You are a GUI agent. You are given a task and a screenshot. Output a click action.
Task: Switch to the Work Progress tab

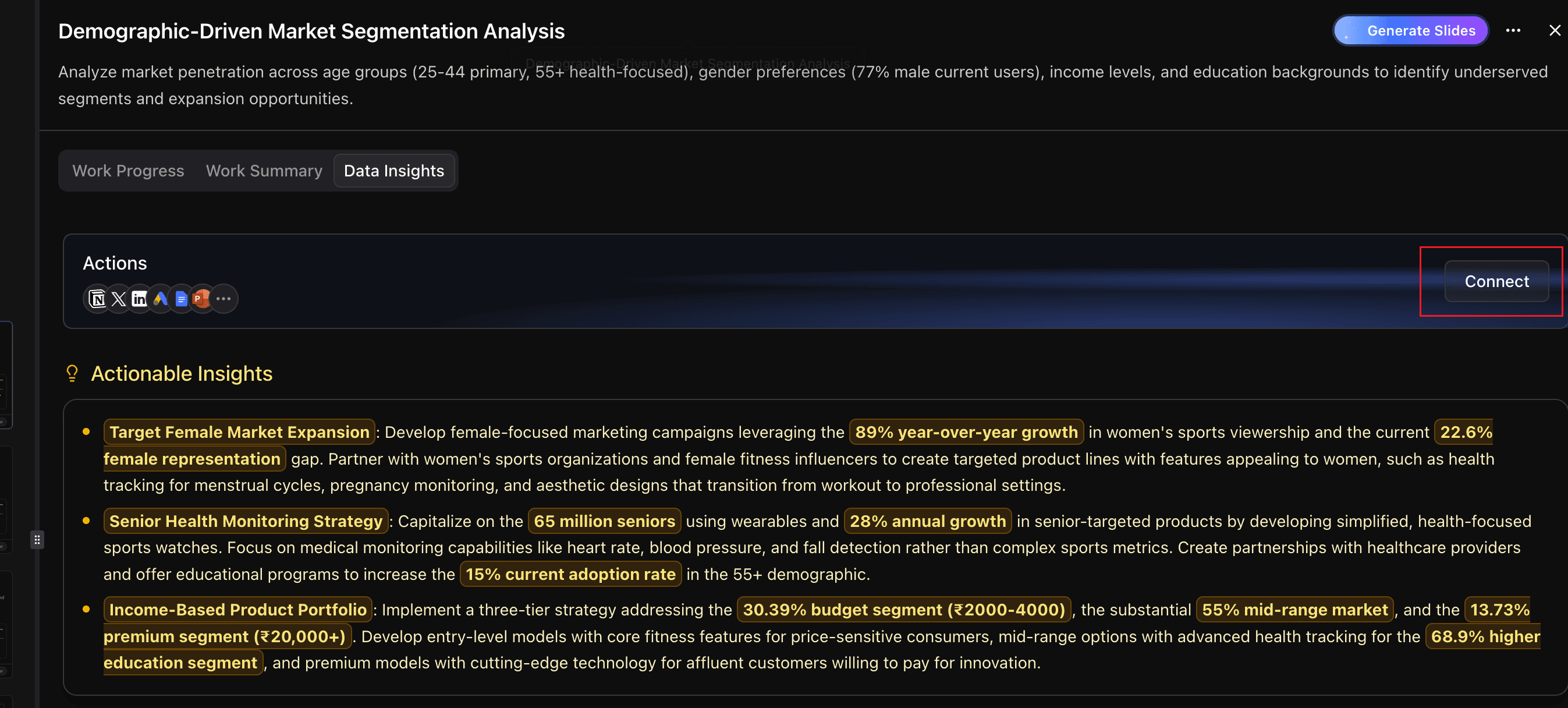pos(128,171)
